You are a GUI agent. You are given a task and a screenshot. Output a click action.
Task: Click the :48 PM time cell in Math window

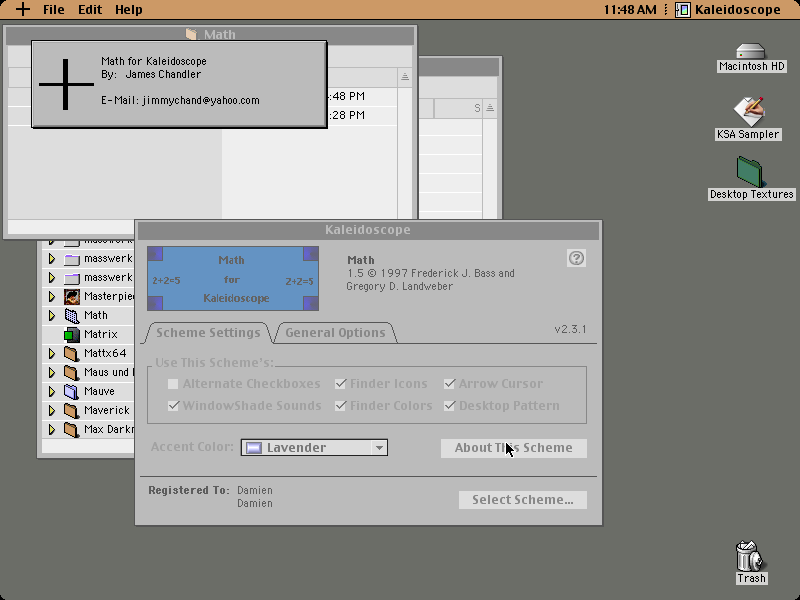(x=346, y=96)
